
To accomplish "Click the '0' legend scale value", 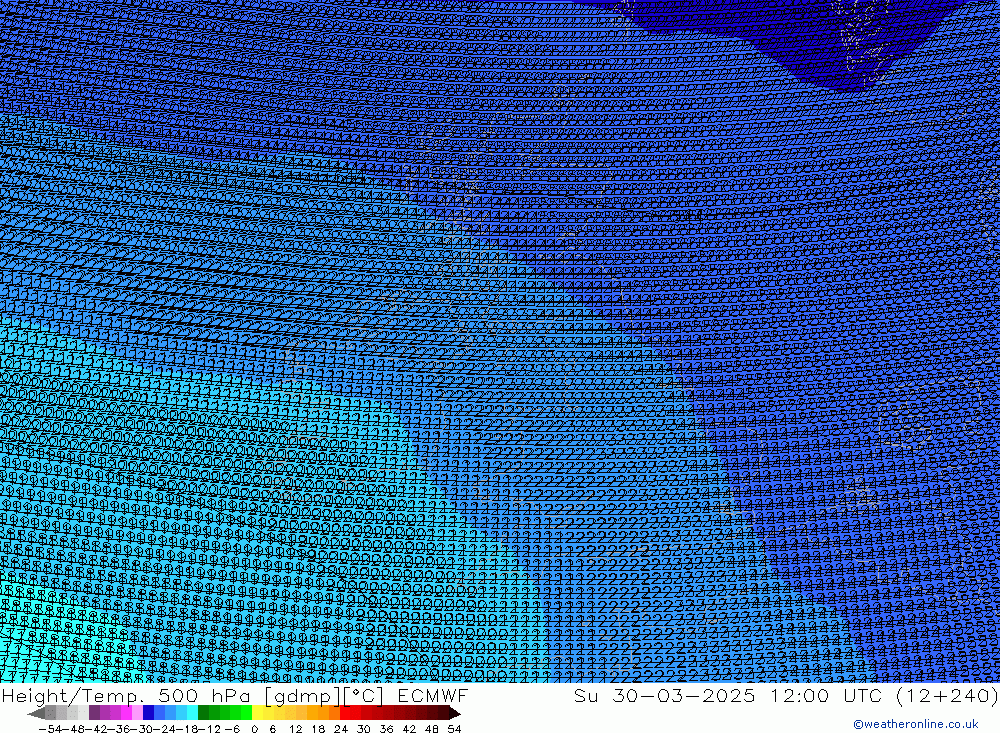I will pyautogui.click(x=254, y=729).
